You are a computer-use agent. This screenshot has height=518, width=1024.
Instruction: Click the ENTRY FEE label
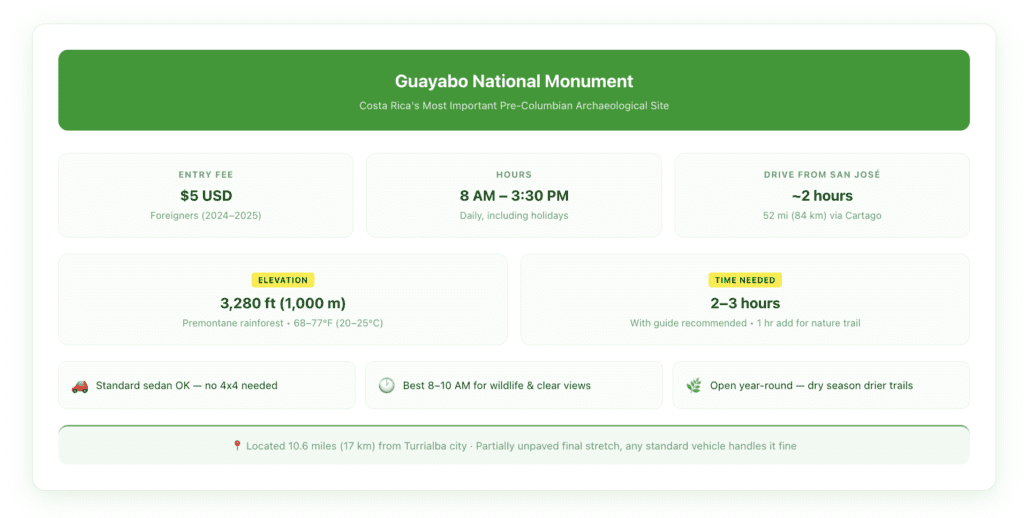[206, 174]
